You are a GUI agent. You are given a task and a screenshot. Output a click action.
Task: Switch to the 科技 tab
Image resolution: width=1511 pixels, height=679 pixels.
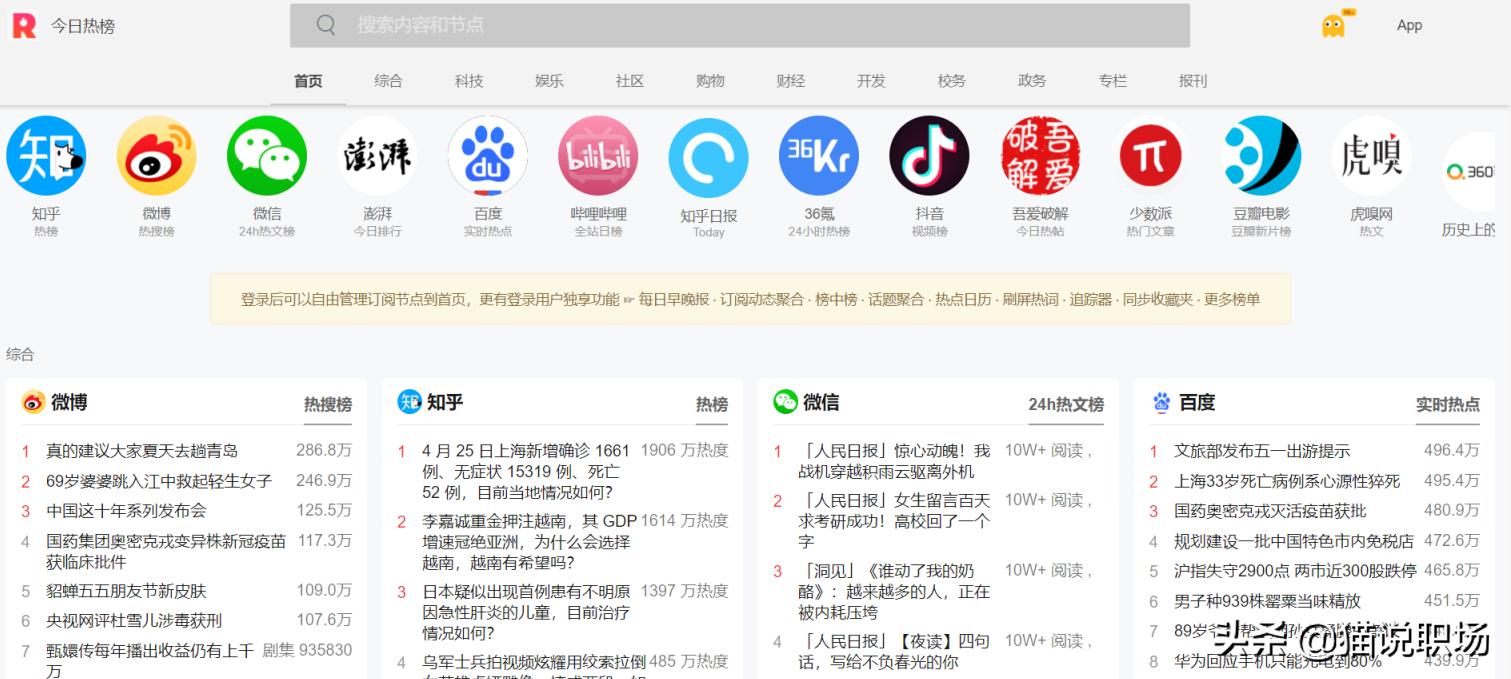tap(468, 82)
